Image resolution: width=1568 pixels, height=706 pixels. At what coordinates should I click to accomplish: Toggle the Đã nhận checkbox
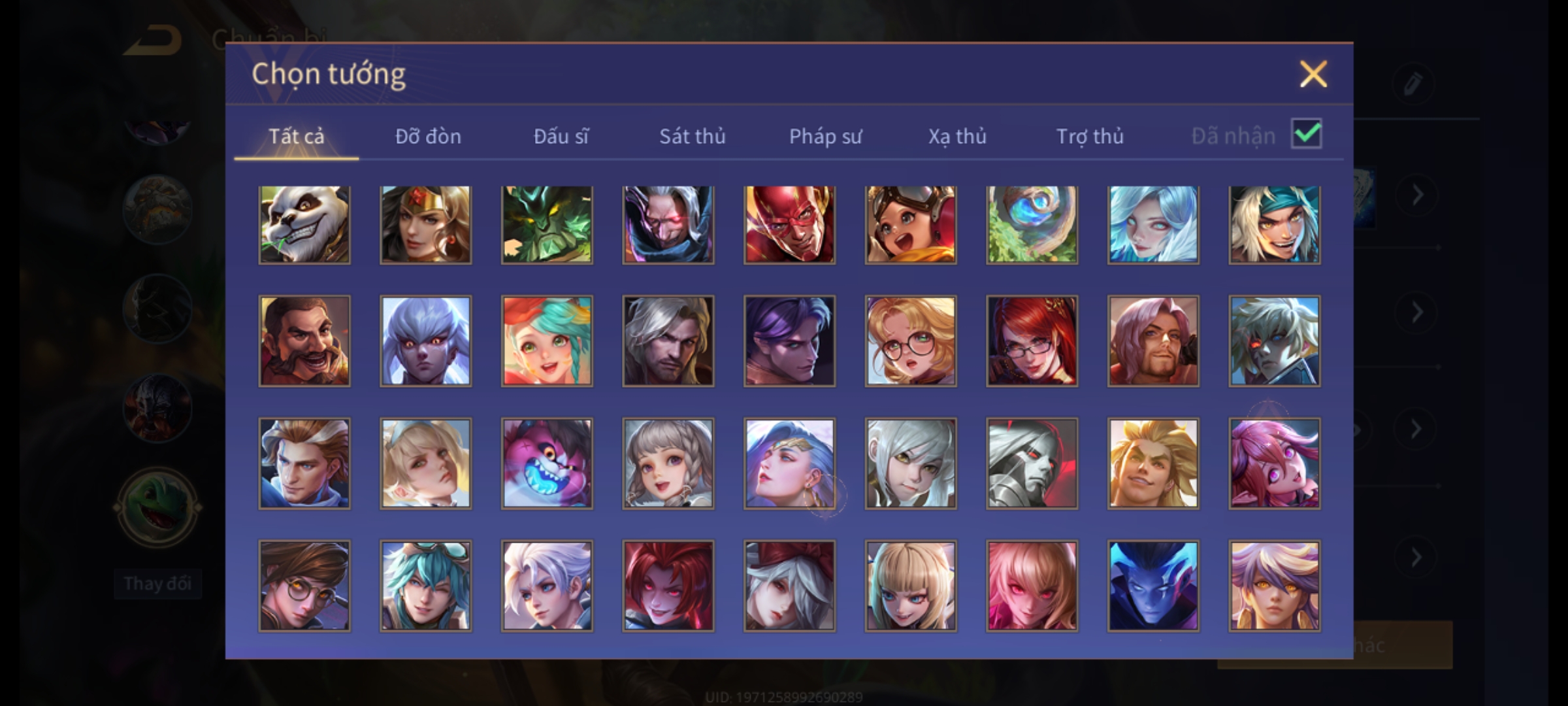[x=1306, y=134]
